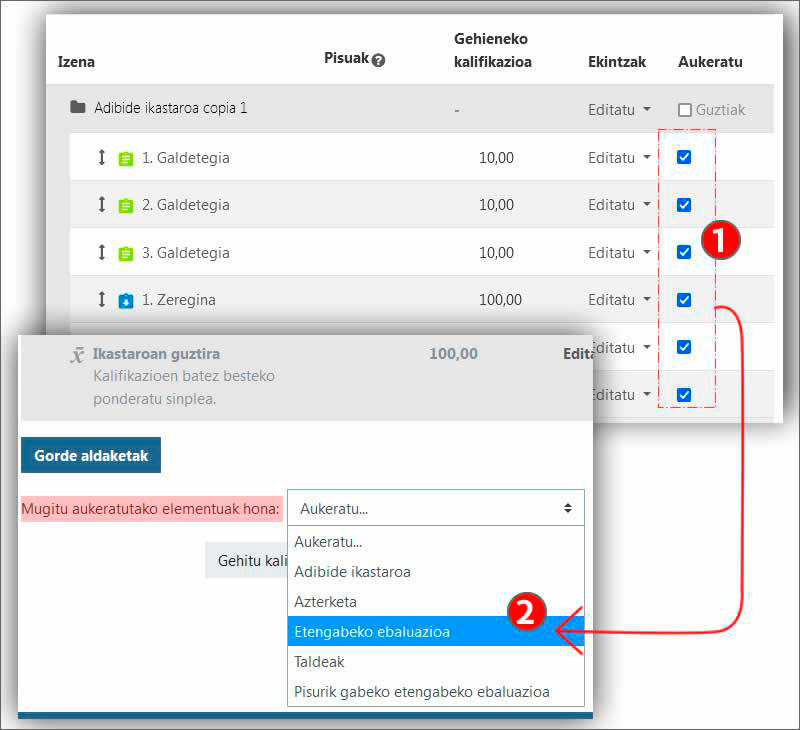Click the quiz icon of 1. Galdetegia

pos(126,158)
